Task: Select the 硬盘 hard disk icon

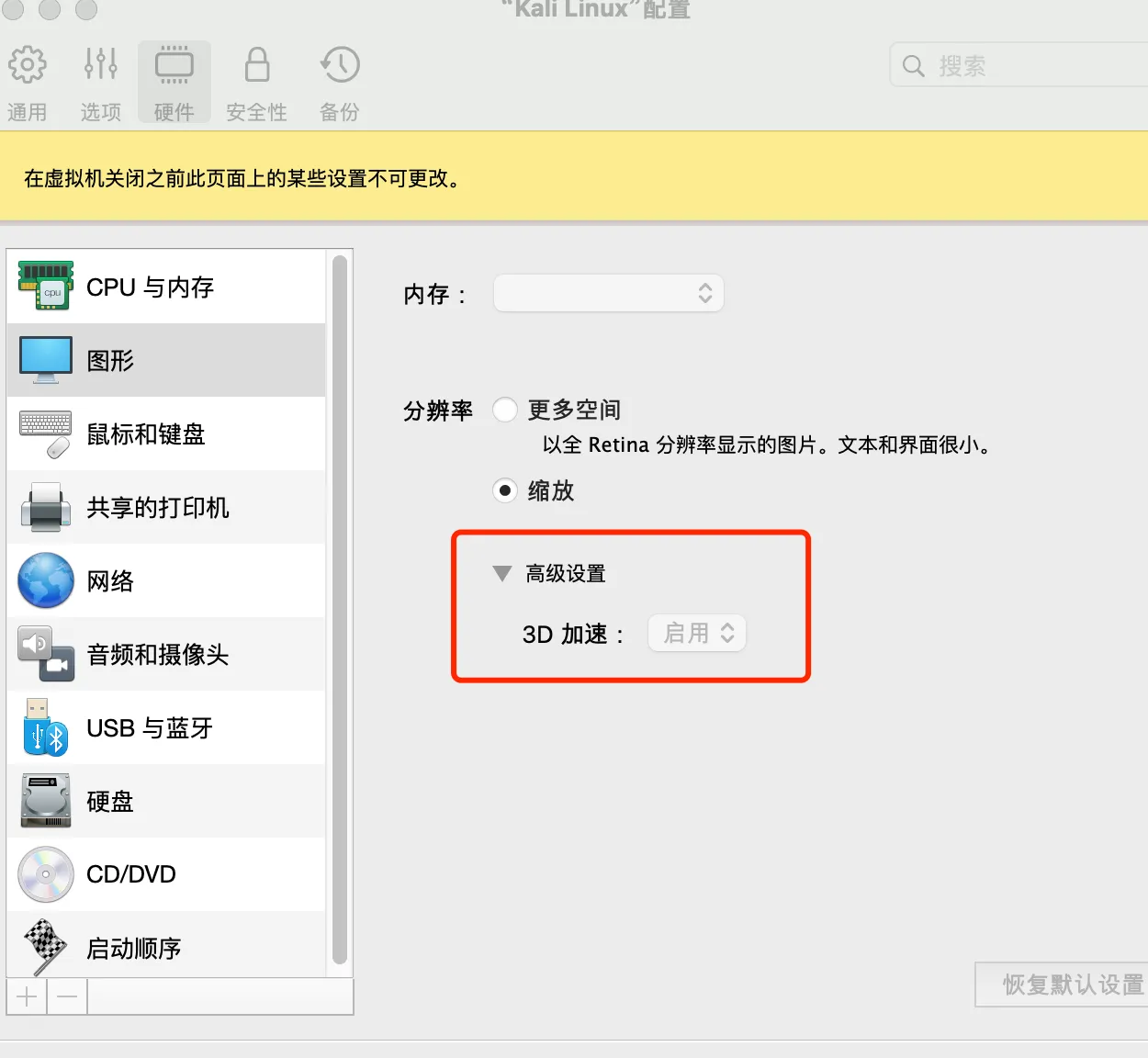Action: [45, 801]
